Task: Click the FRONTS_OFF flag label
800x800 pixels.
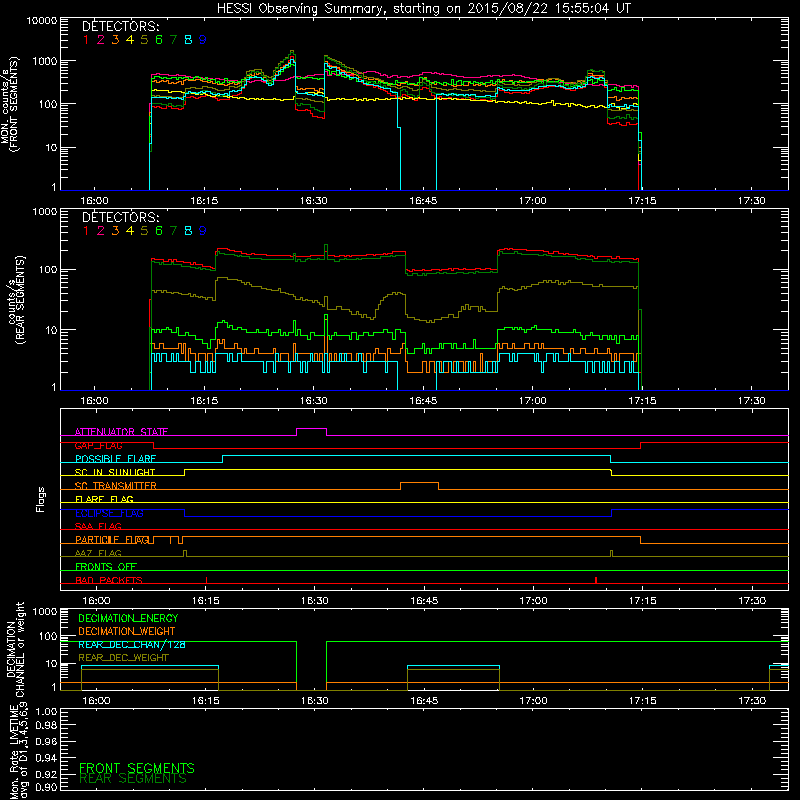Action: tap(106, 567)
